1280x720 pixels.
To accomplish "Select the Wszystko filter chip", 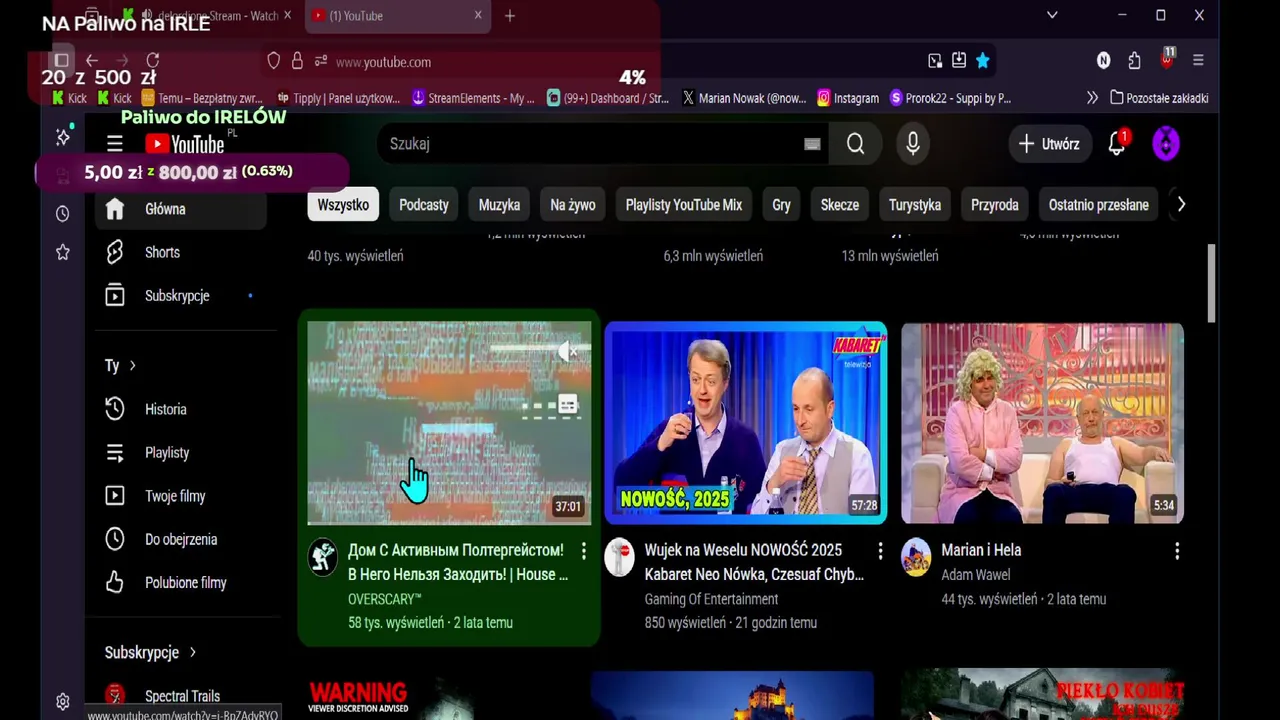I will (343, 205).
